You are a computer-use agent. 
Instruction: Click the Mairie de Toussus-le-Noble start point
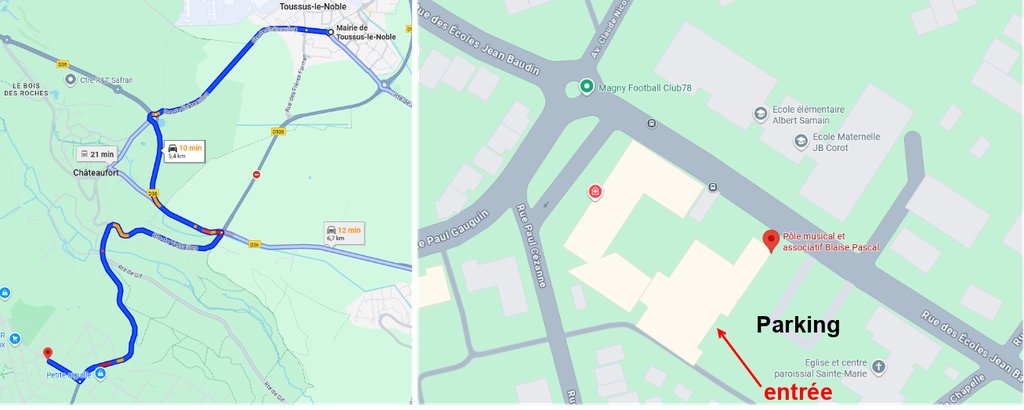(330, 31)
